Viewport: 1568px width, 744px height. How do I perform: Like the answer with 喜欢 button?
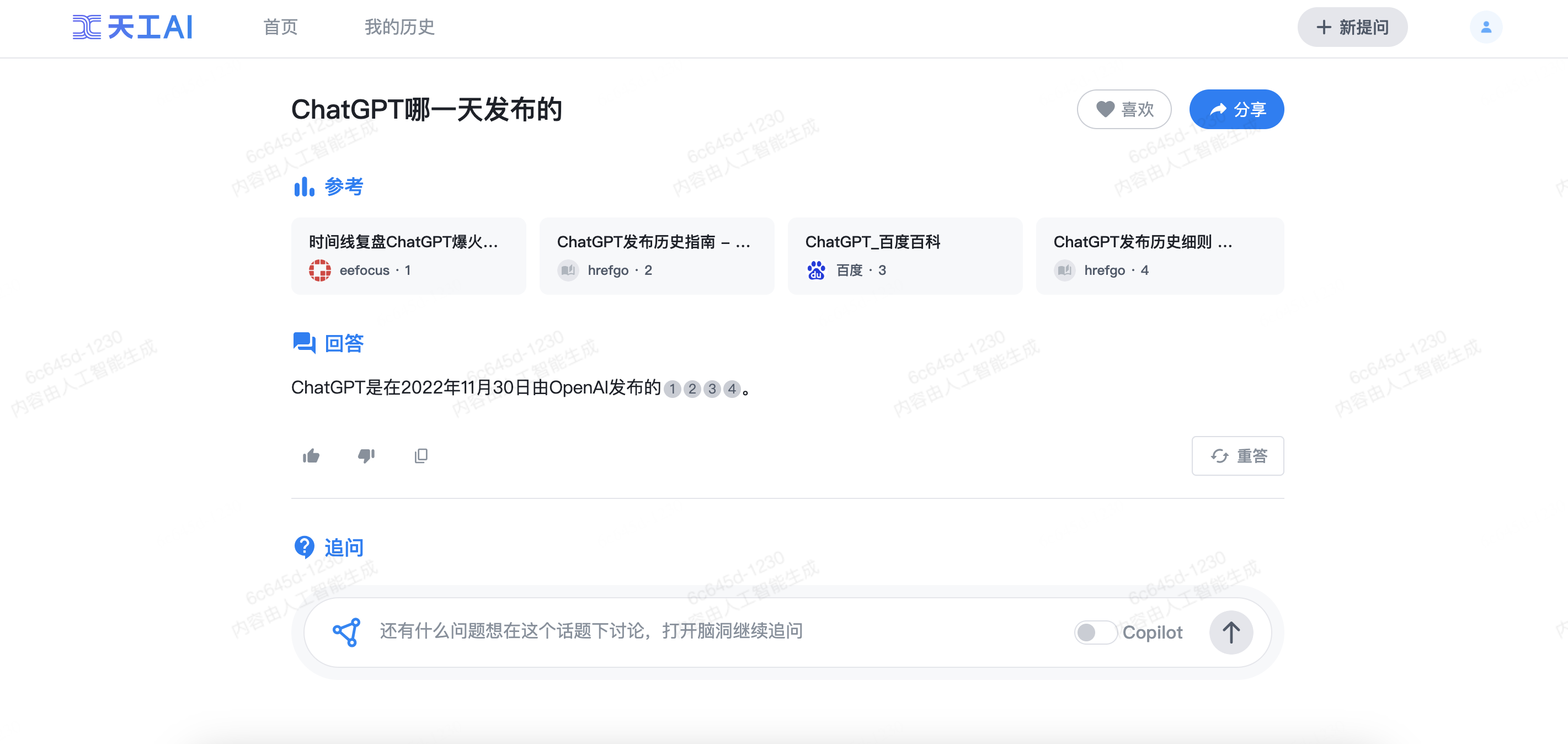coord(1124,110)
